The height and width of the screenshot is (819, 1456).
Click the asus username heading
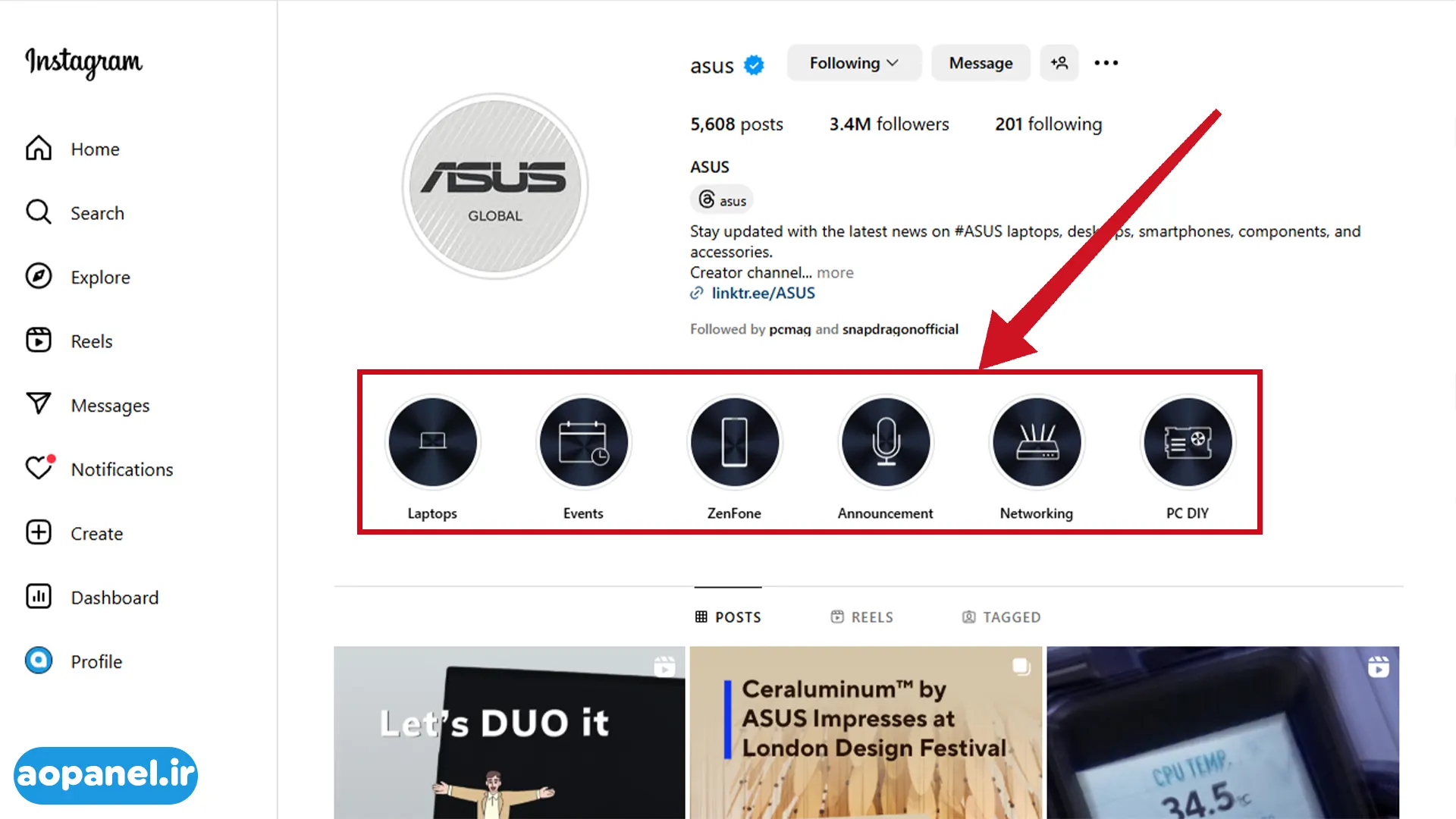[712, 66]
